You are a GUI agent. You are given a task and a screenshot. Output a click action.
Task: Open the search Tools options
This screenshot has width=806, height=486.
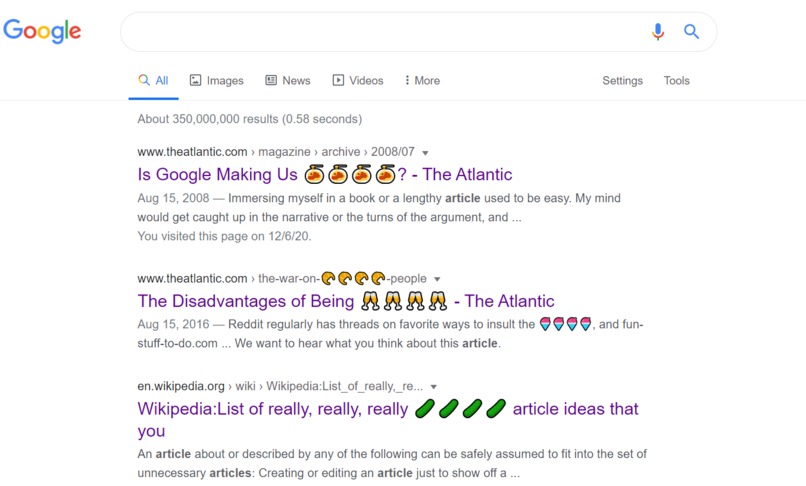[676, 81]
